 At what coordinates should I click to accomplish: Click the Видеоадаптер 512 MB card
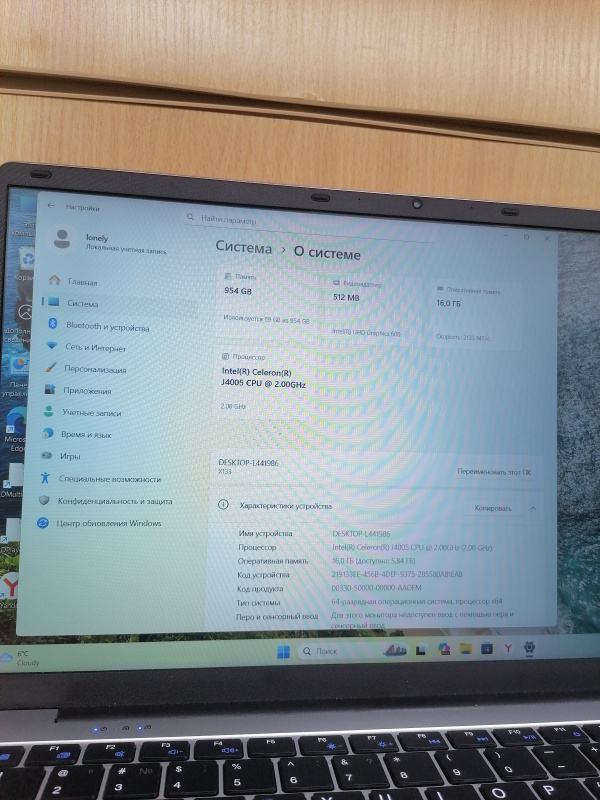coord(378,308)
